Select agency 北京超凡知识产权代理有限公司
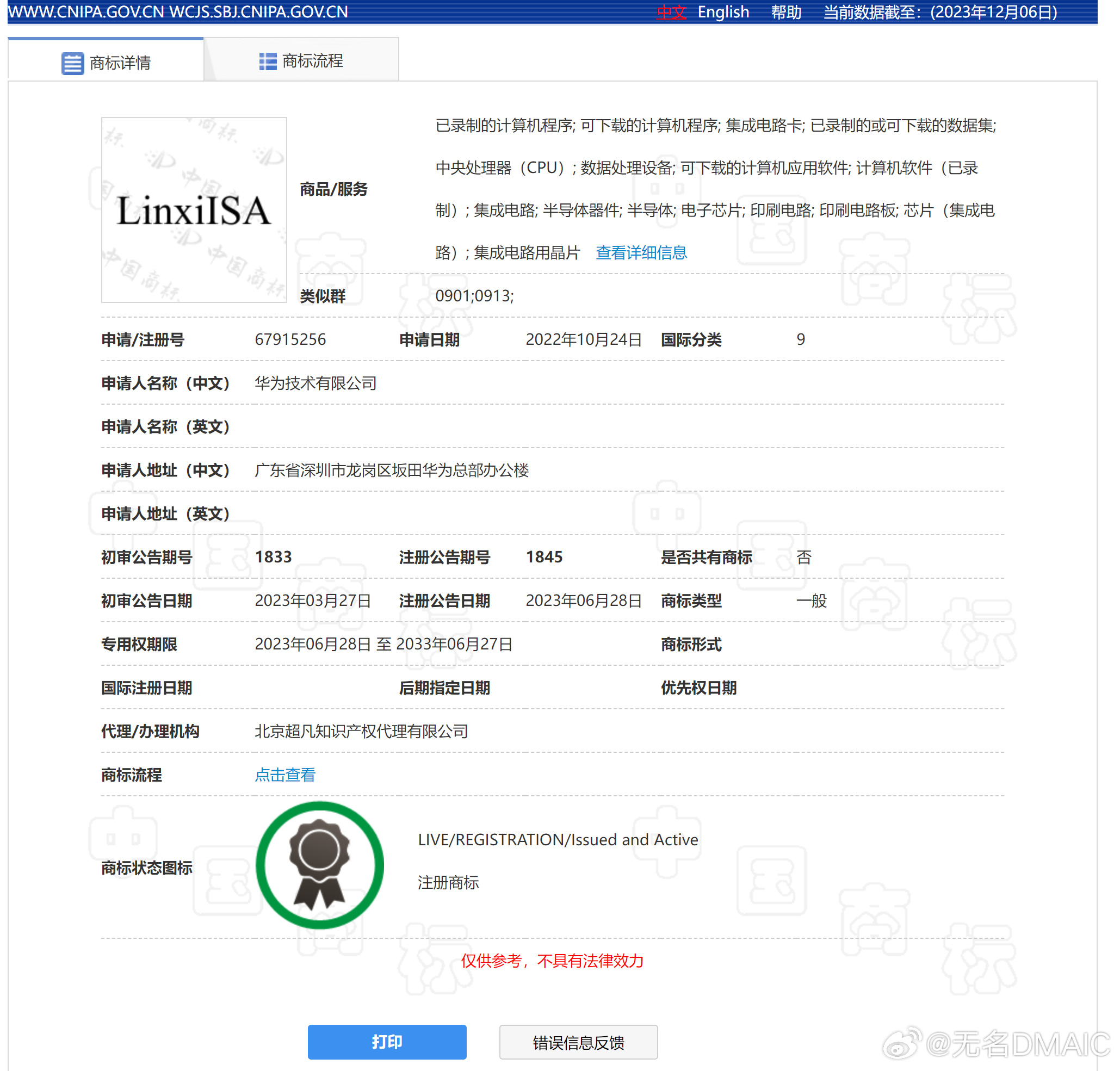Viewport: 1120px width, 1071px height. 361,730
